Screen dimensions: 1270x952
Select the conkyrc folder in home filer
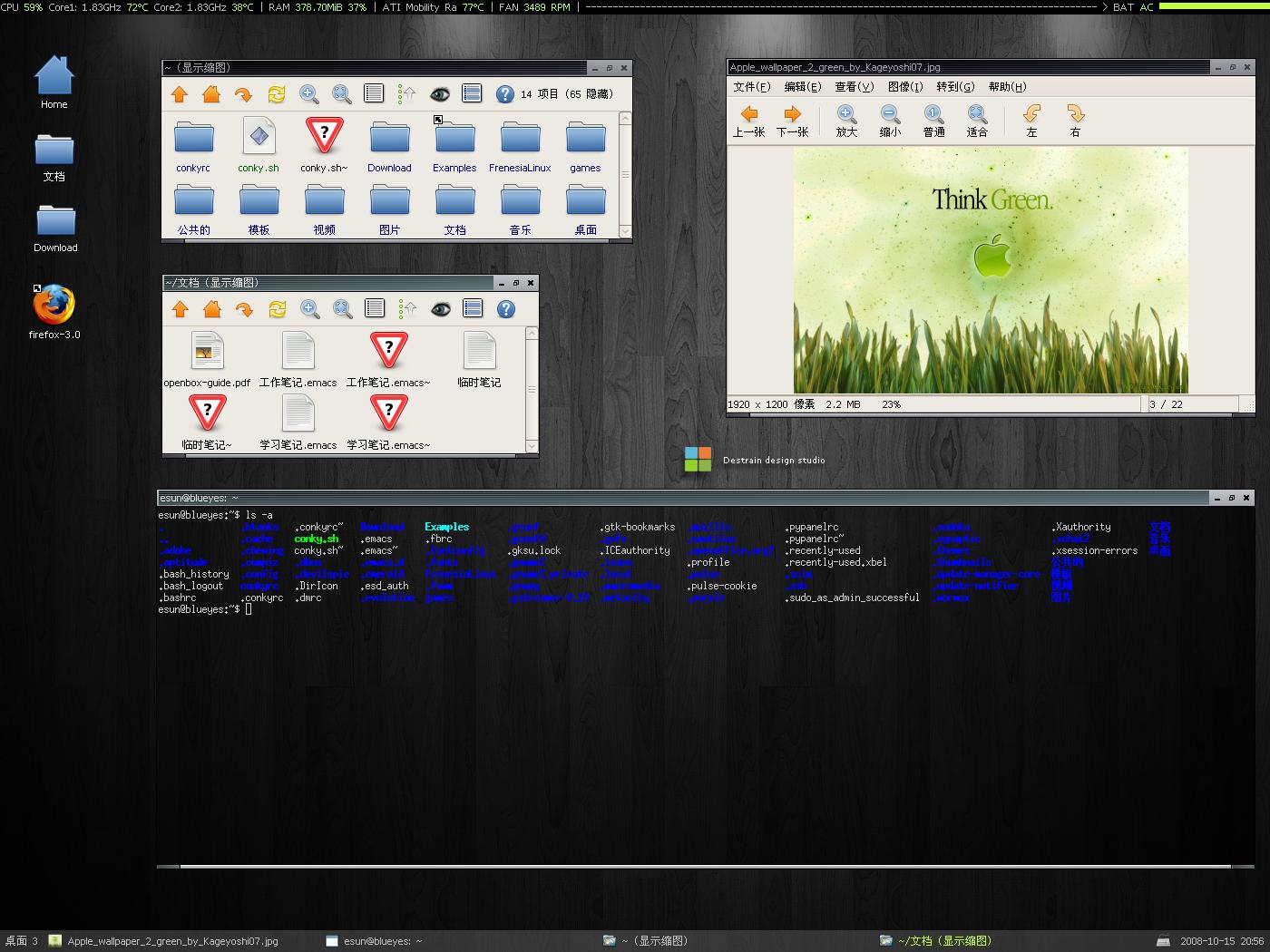pyautogui.click(x=193, y=145)
